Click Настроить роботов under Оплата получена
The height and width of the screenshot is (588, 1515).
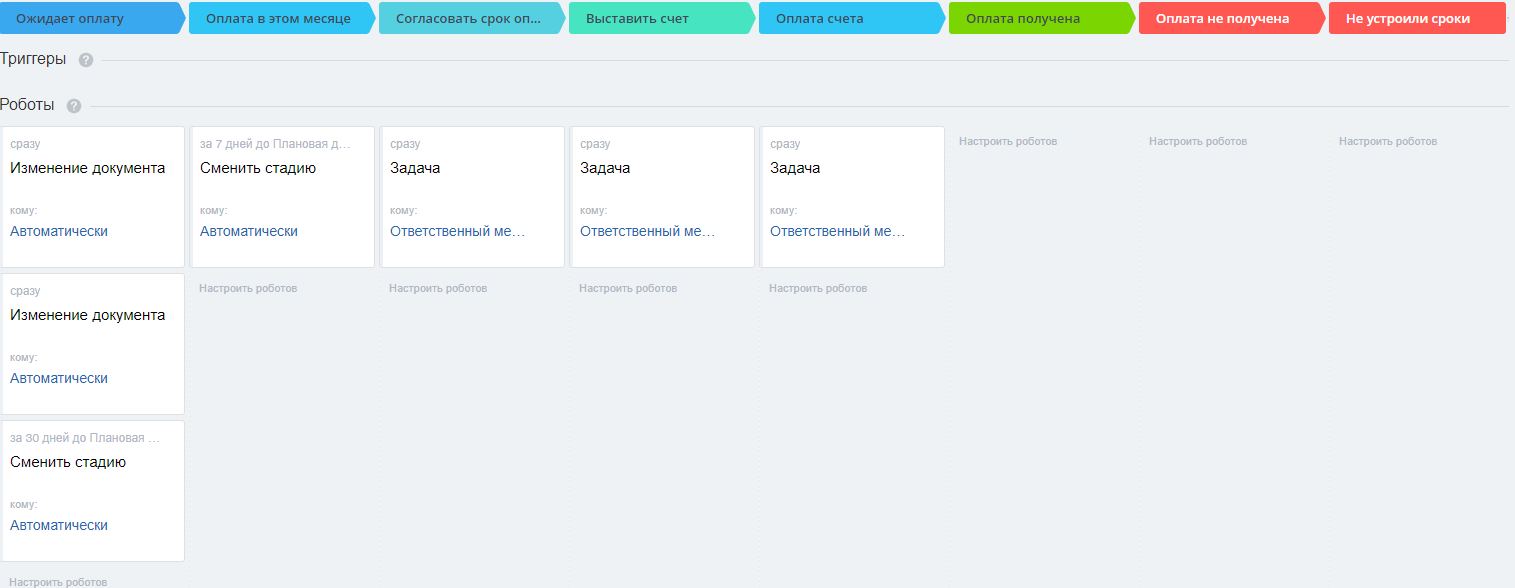coord(1008,141)
